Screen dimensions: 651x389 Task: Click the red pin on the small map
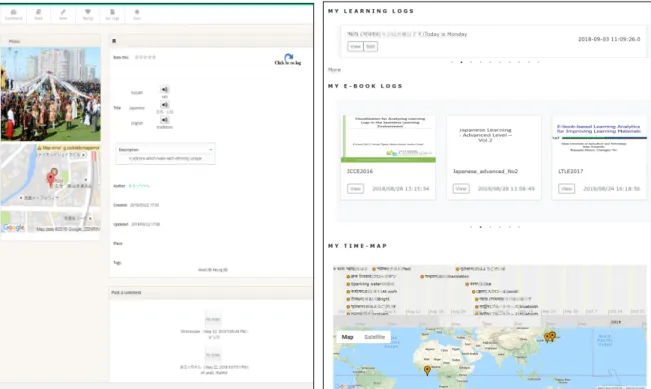click(51, 179)
